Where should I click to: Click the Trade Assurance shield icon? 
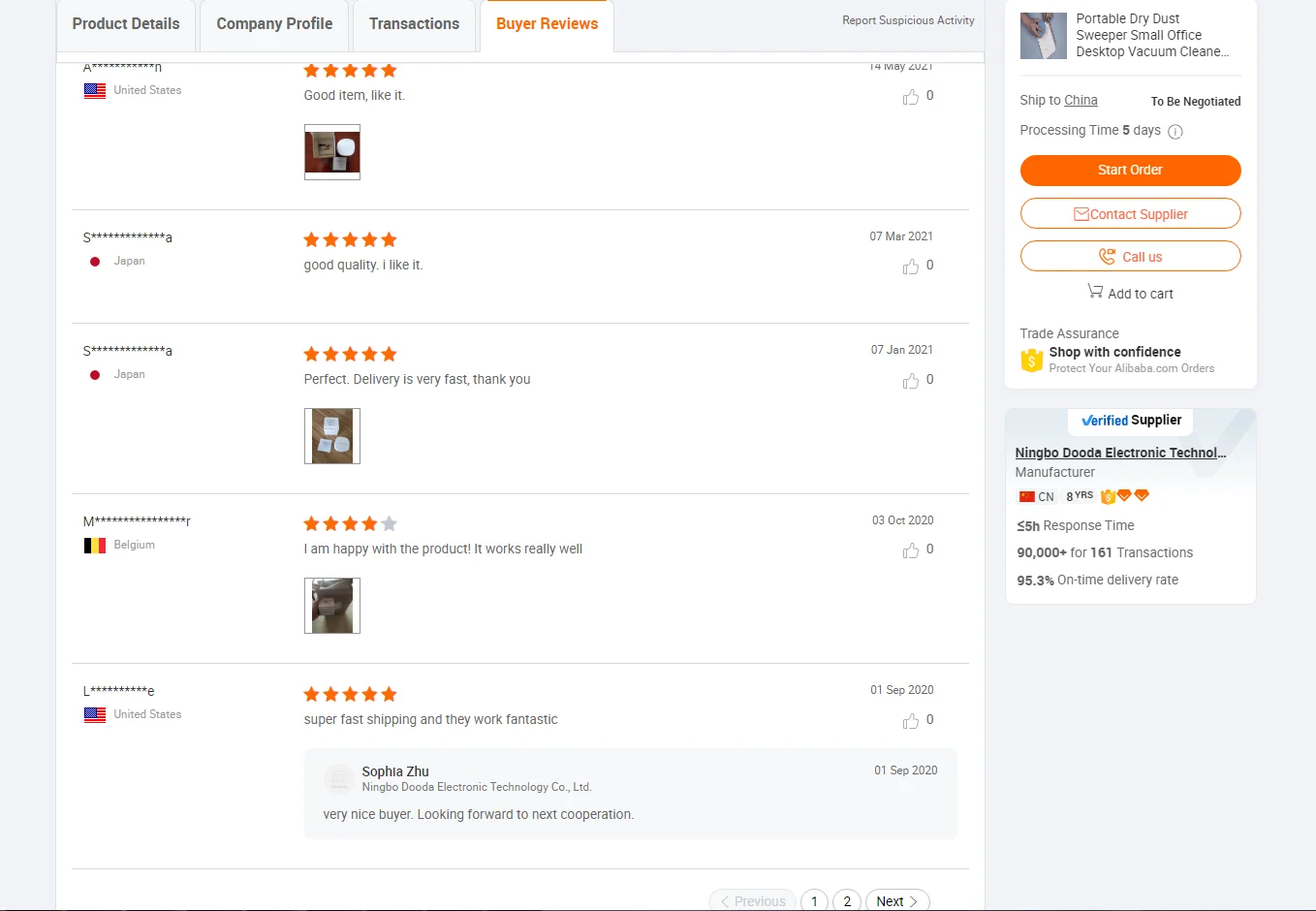click(x=1031, y=361)
